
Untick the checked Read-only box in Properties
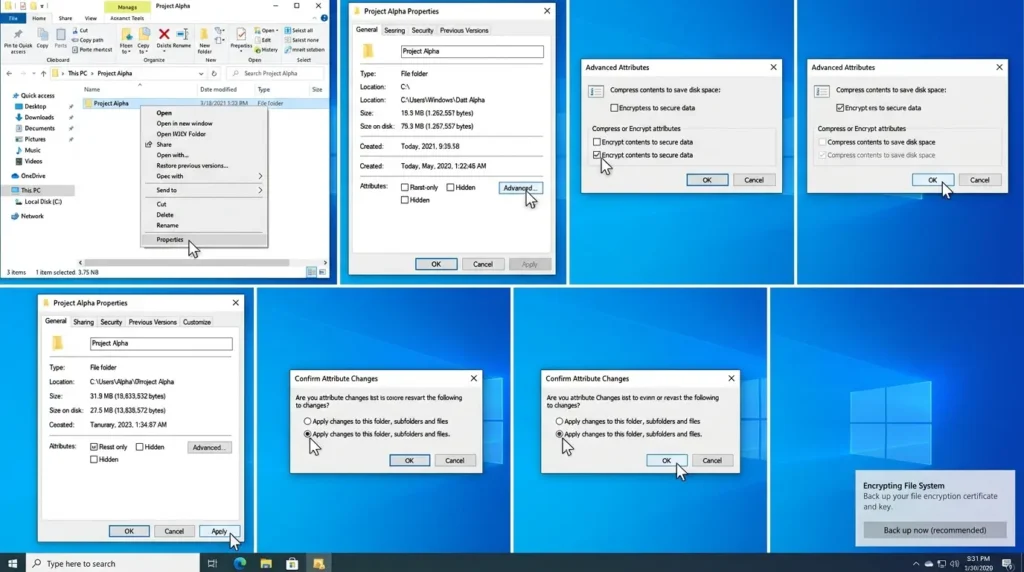(x=94, y=447)
